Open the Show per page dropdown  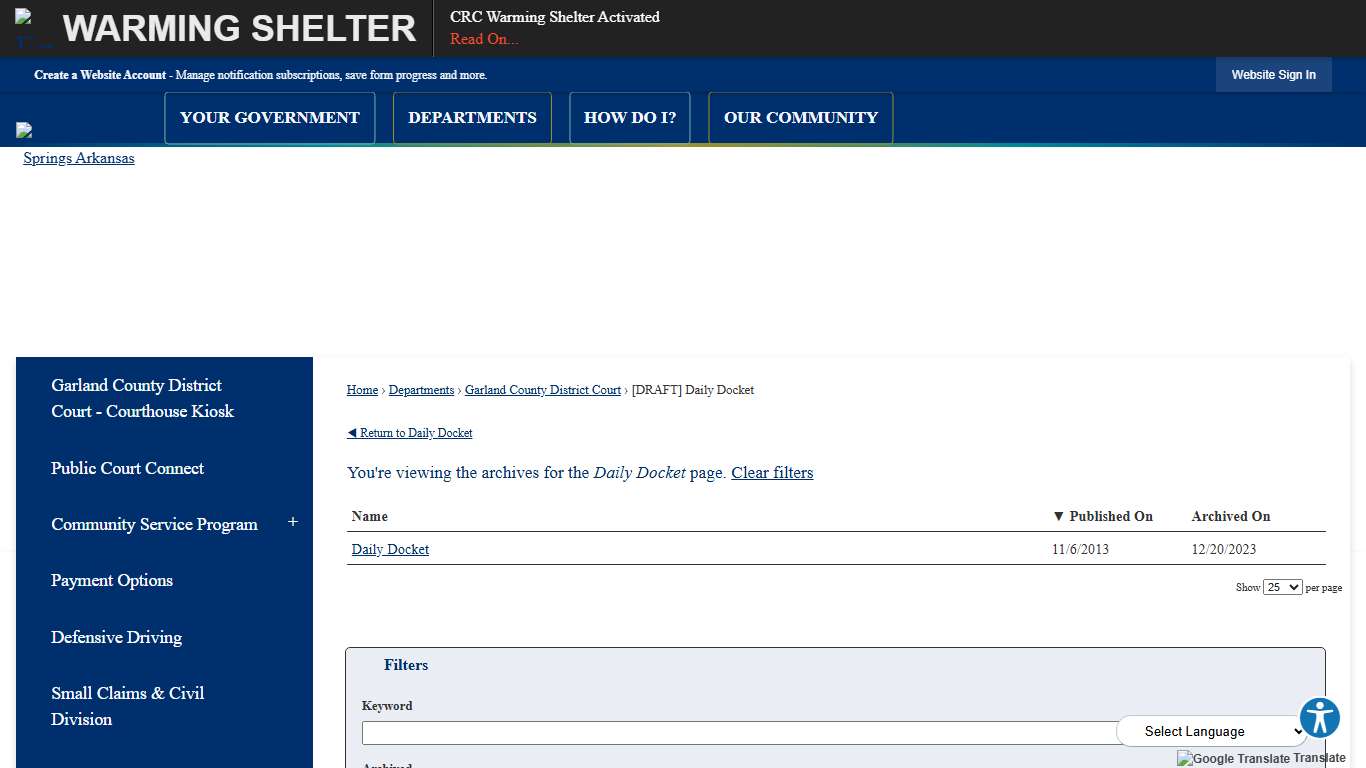point(1282,587)
